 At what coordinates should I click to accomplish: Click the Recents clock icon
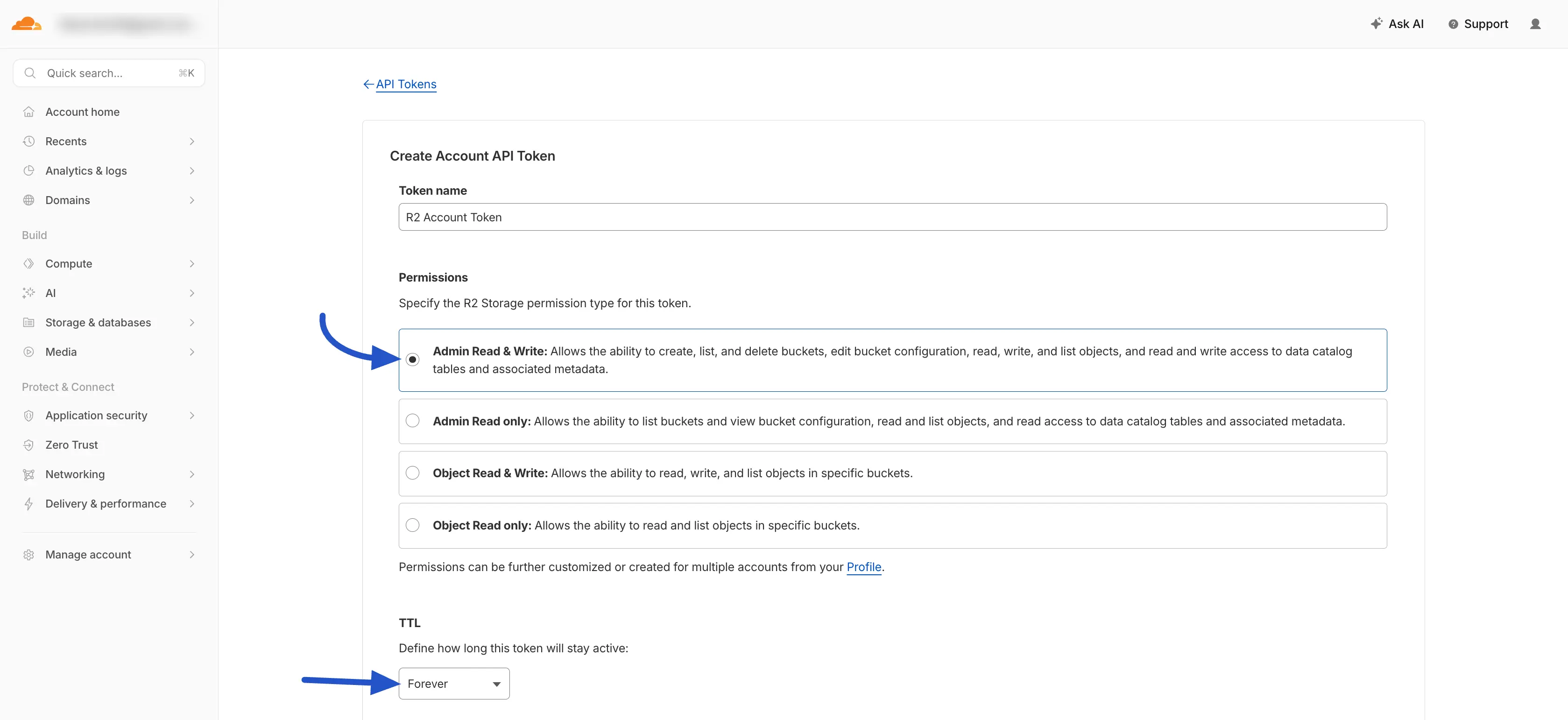click(29, 141)
